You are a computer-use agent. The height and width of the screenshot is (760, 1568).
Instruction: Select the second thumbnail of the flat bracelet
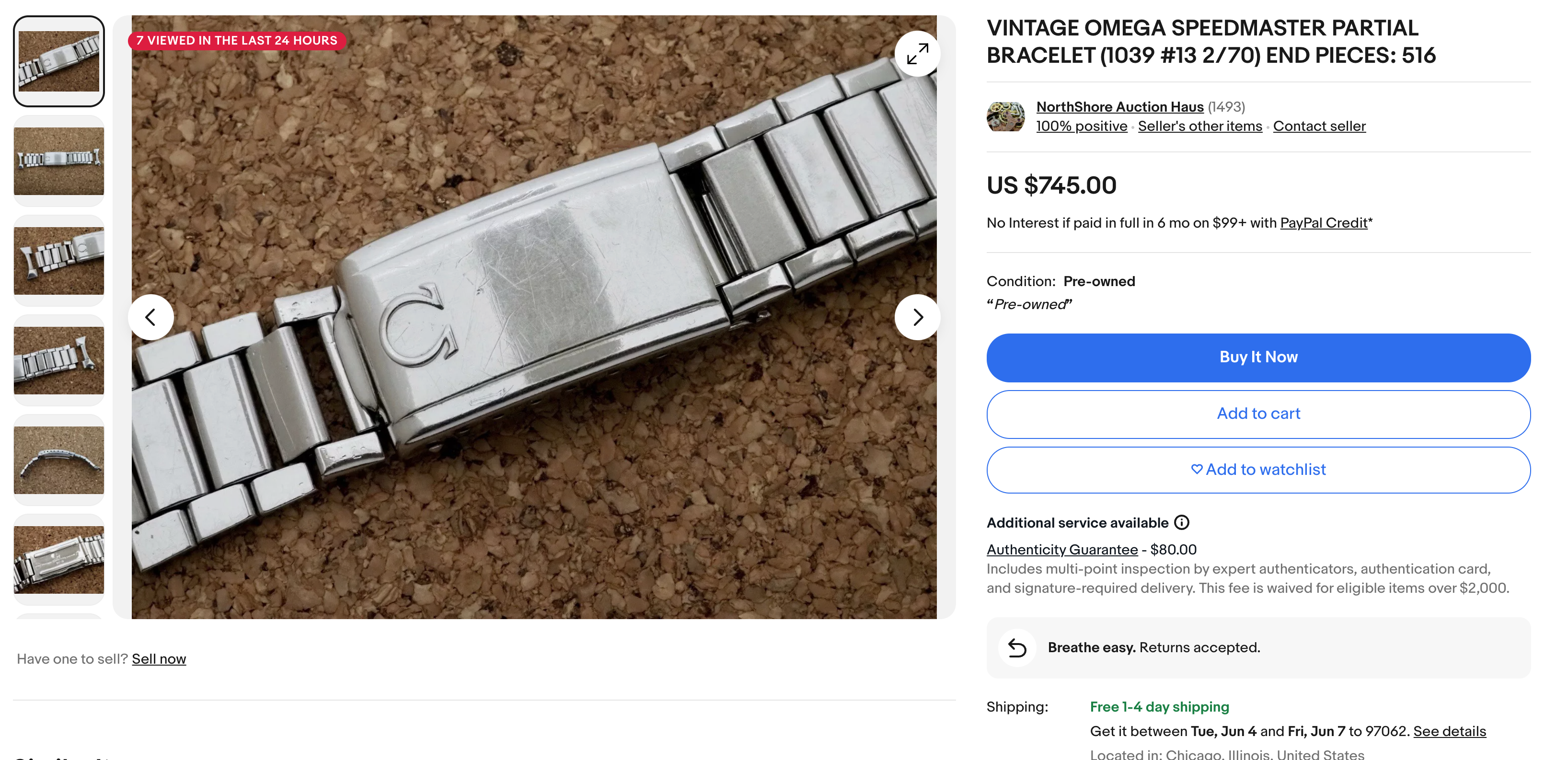click(59, 161)
